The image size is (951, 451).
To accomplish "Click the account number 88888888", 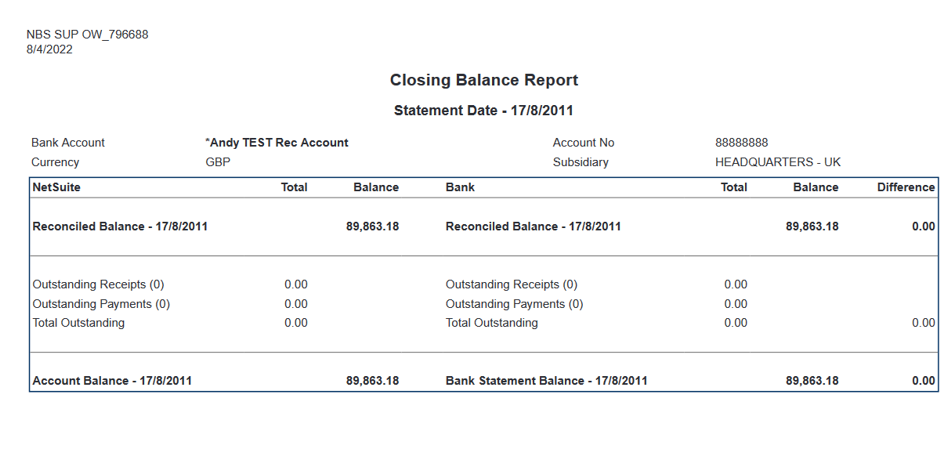I will pyautogui.click(x=741, y=143).
